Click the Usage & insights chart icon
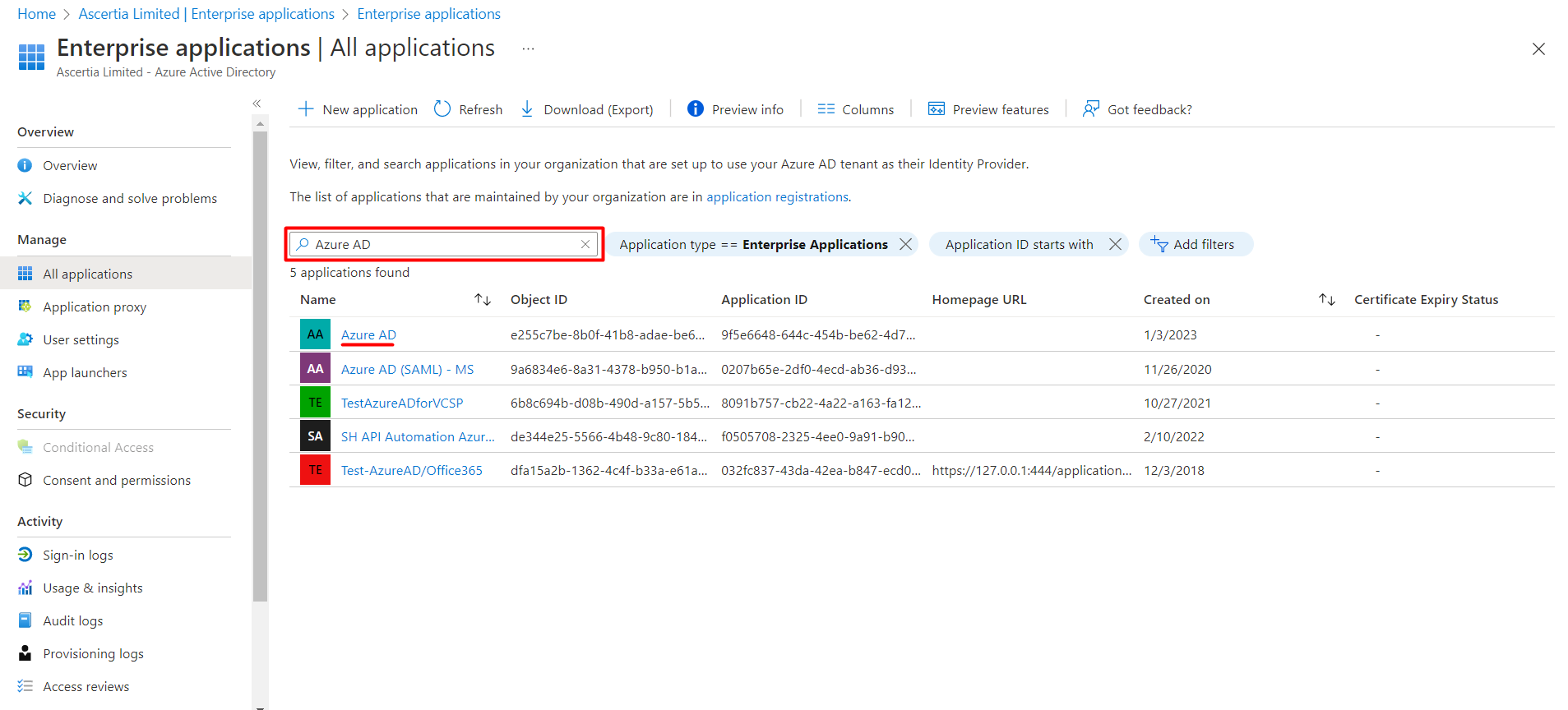This screenshot has height=710, width=1568. pyautogui.click(x=25, y=588)
